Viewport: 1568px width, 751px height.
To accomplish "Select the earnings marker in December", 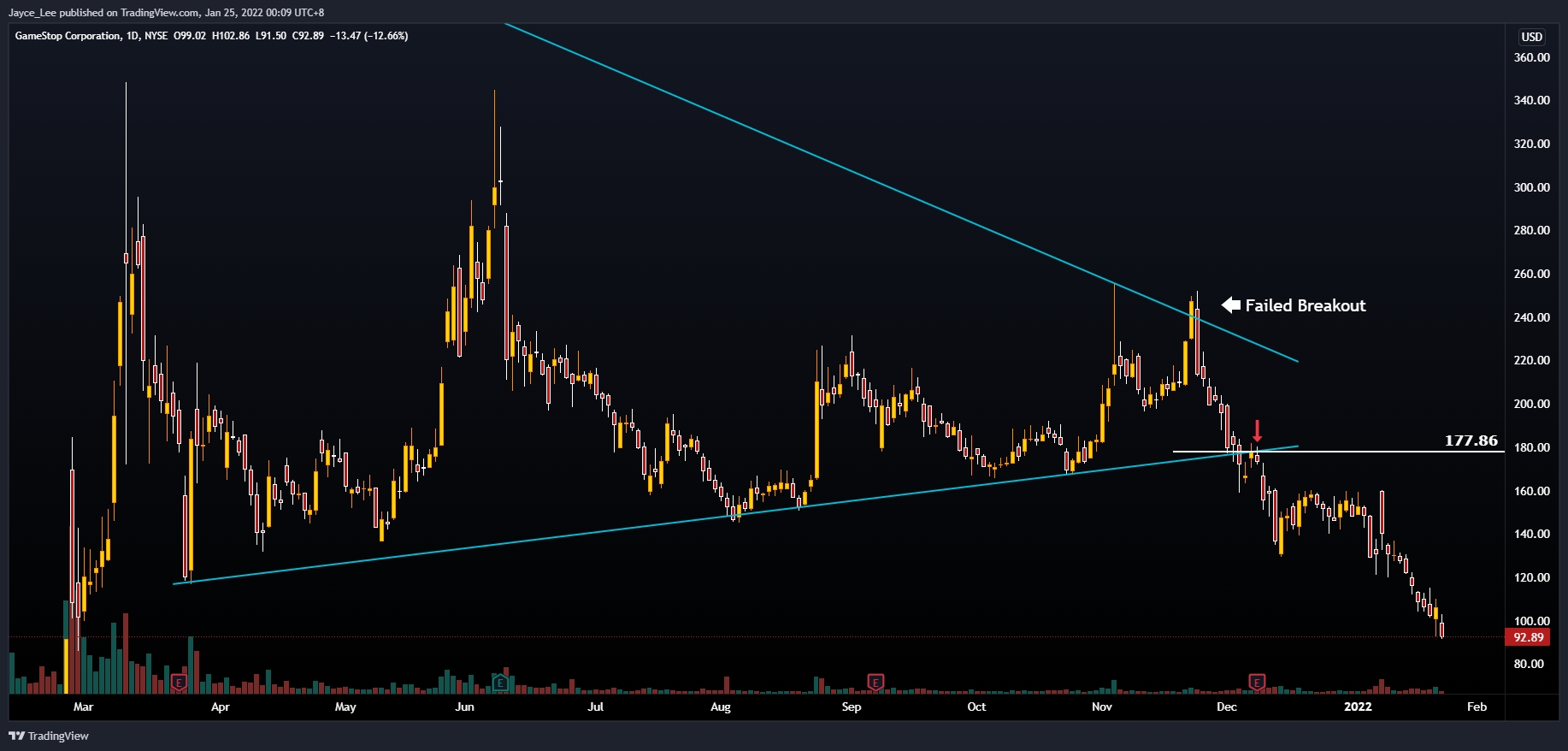I will (x=1257, y=682).
